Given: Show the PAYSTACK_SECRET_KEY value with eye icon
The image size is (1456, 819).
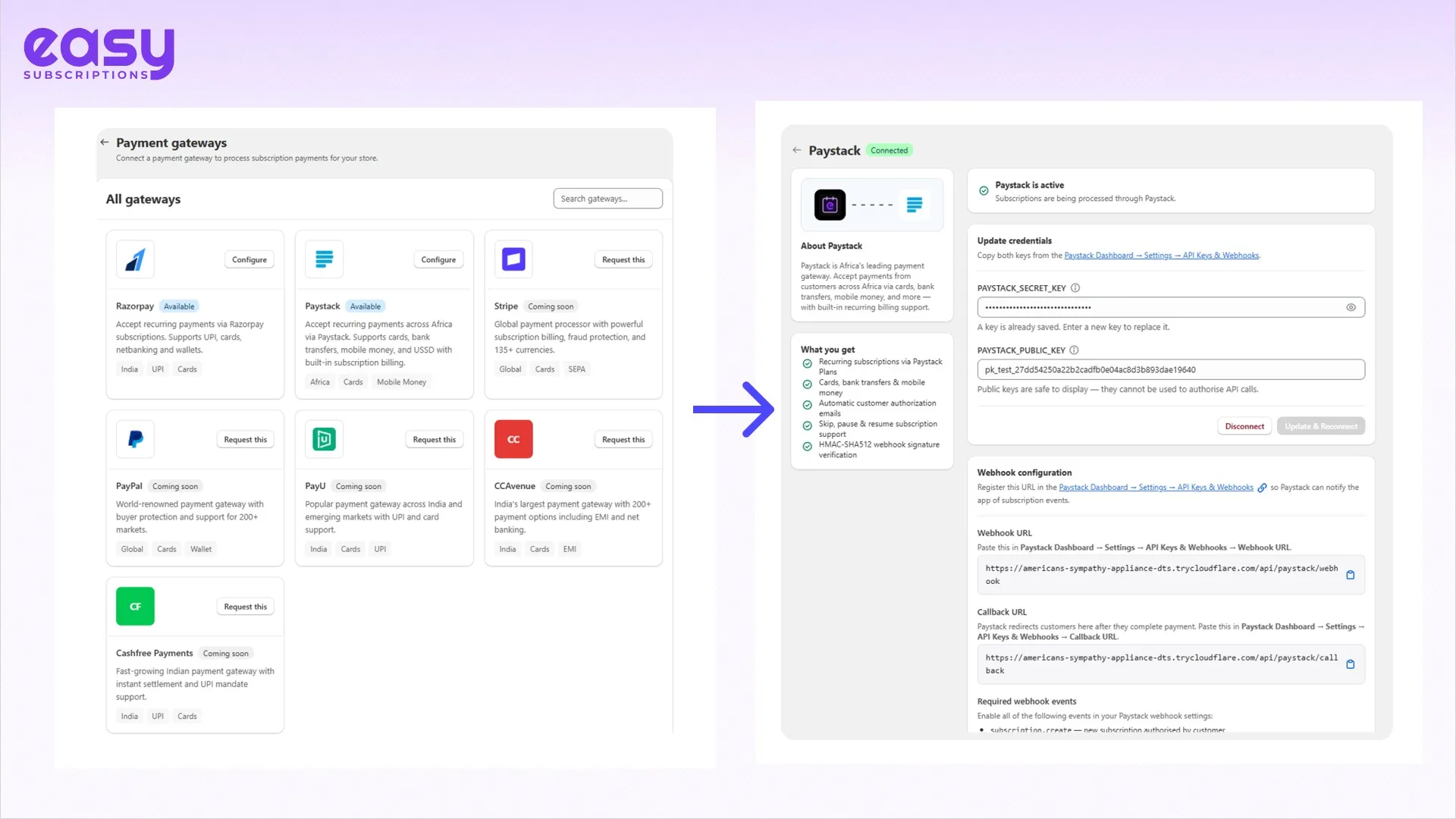Looking at the screenshot, I should click(x=1351, y=307).
